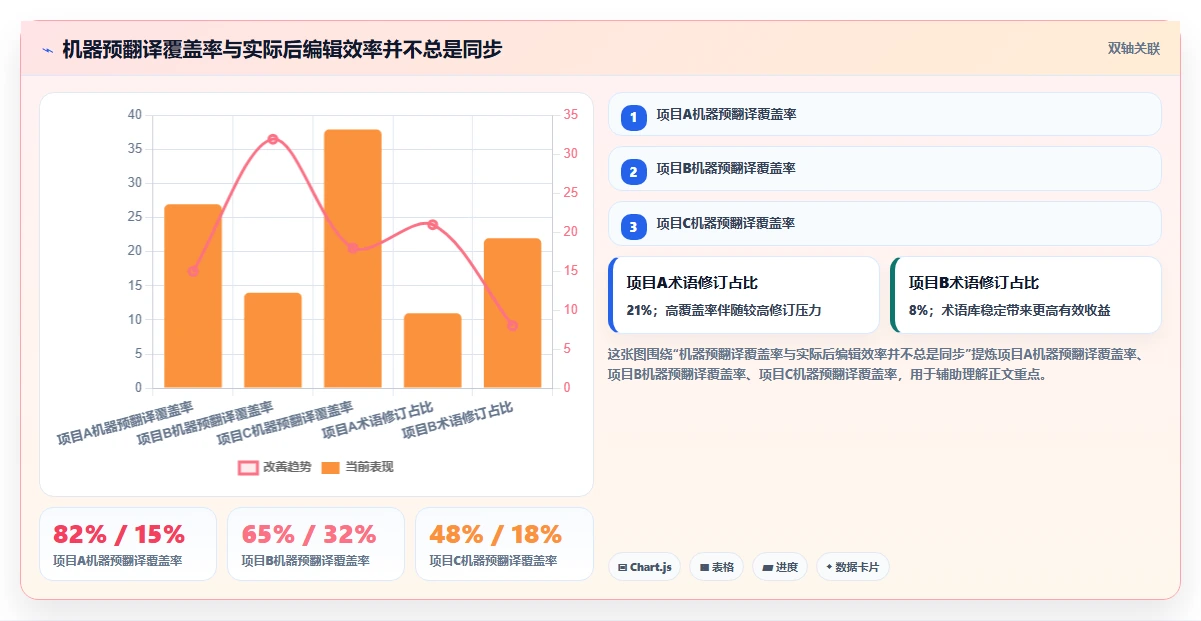Click the Chart.js tag
Screen dimensions: 1201x621
[x=644, y=567]
